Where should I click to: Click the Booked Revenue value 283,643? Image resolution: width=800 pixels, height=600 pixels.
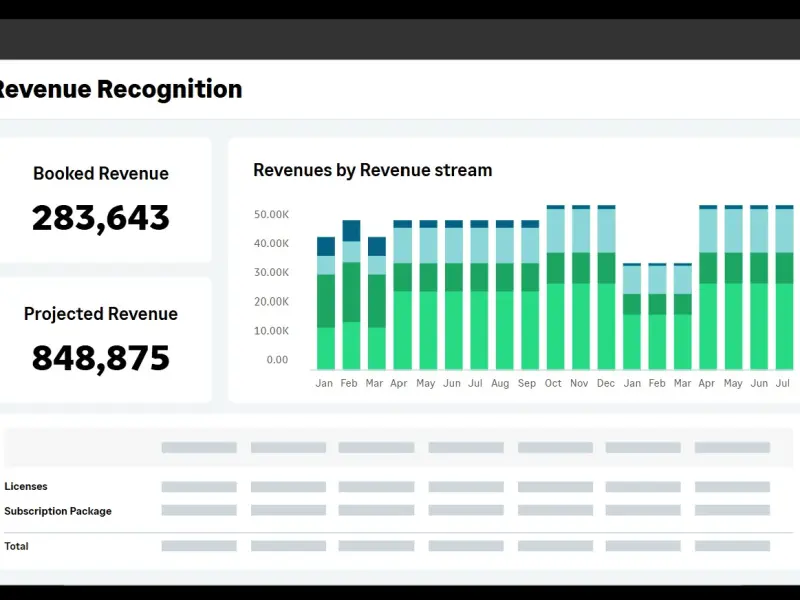[100, 218]
